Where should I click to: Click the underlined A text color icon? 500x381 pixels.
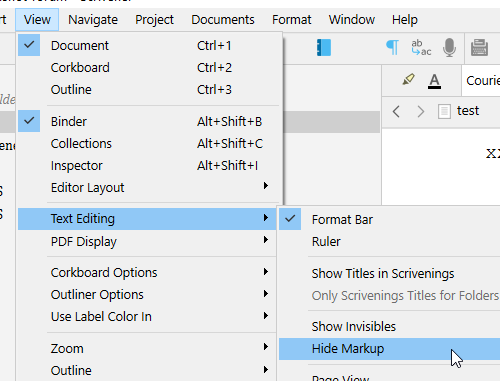point(434,81)
